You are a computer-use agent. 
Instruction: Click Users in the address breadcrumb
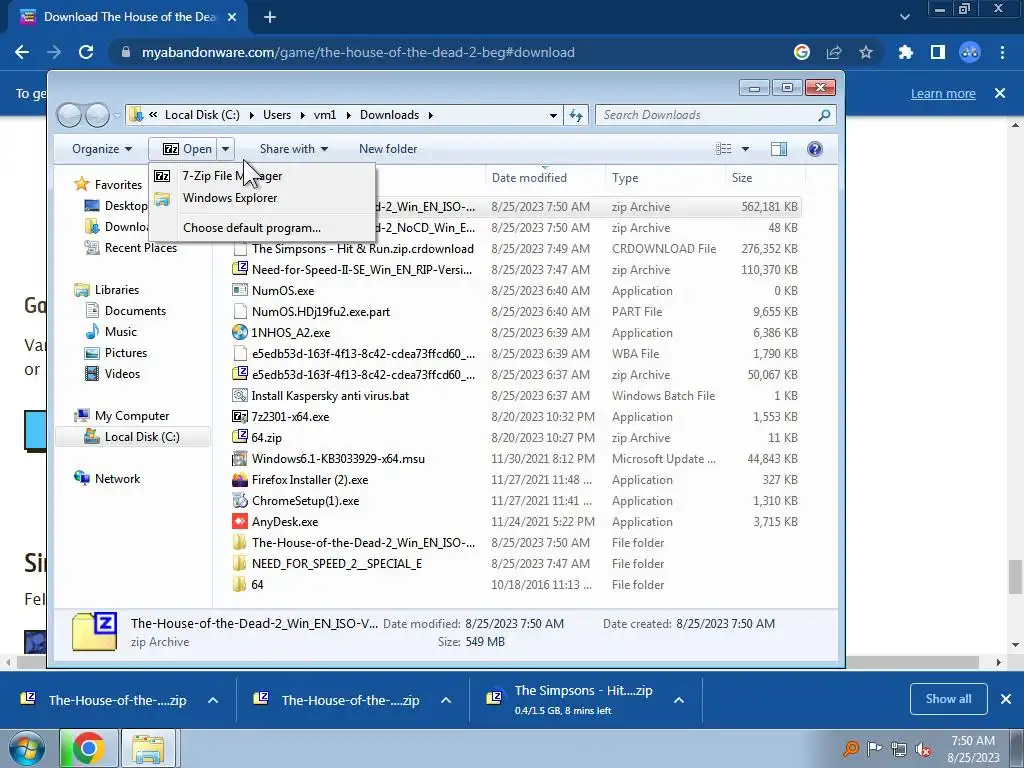(x=277, y=115)
